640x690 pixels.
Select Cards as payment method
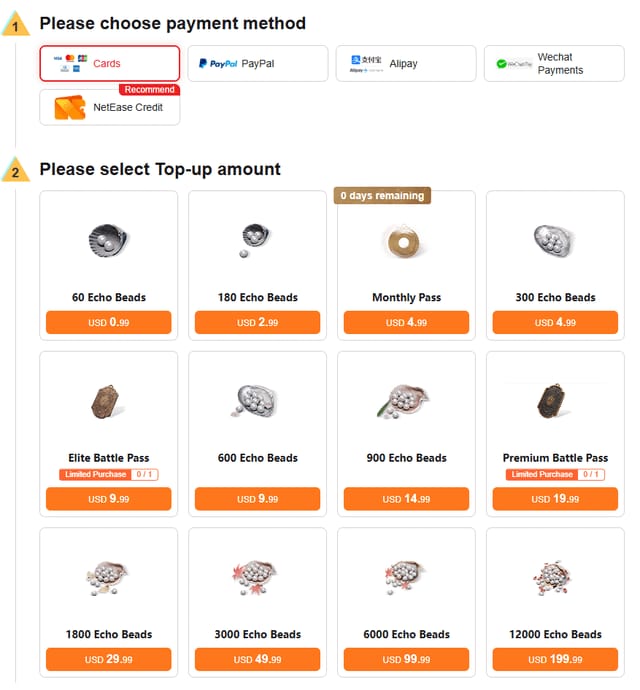coord(110,63)
